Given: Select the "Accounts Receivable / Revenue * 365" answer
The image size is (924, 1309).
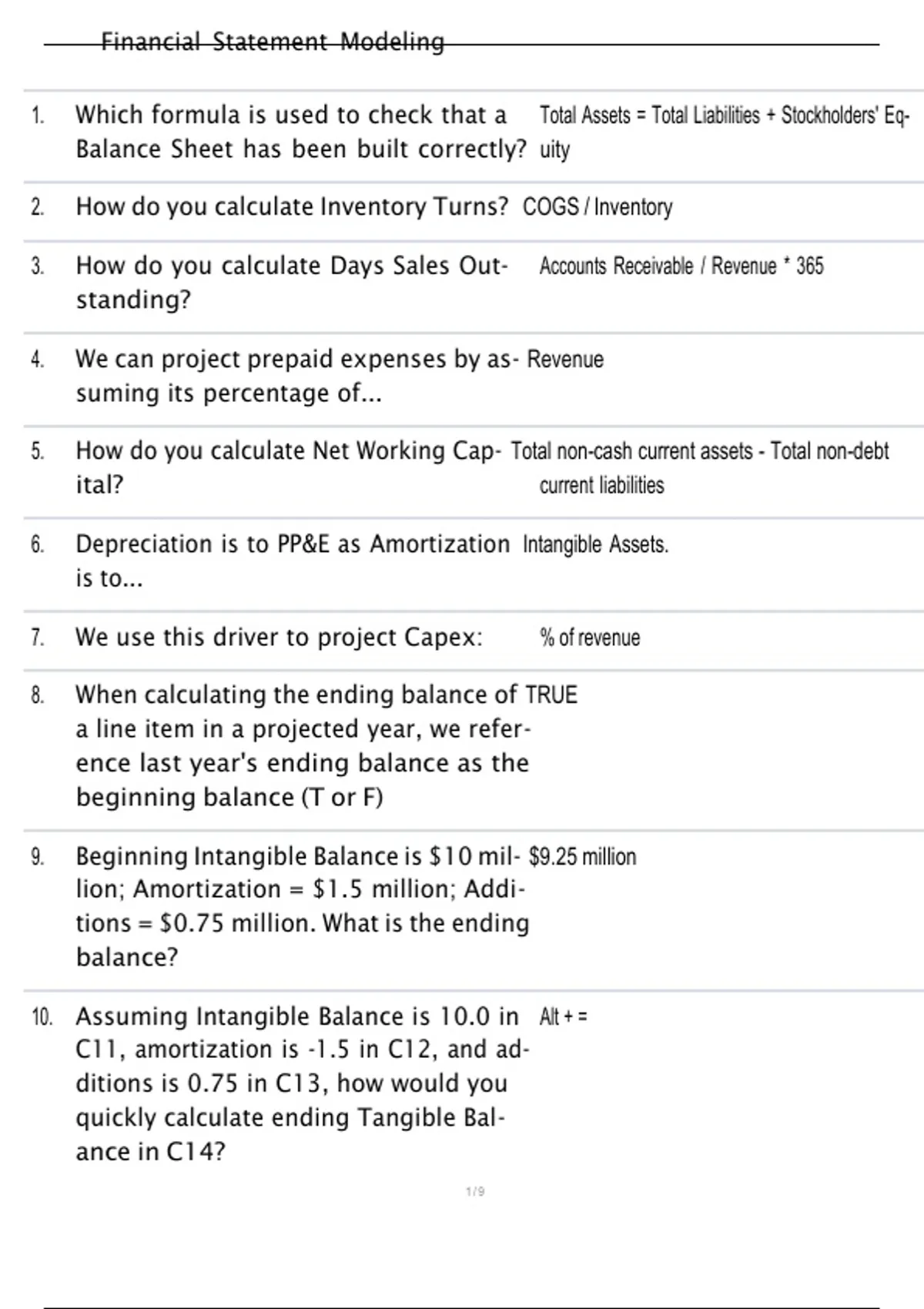Looking at the screenshot, I should [x=681, y=266].
